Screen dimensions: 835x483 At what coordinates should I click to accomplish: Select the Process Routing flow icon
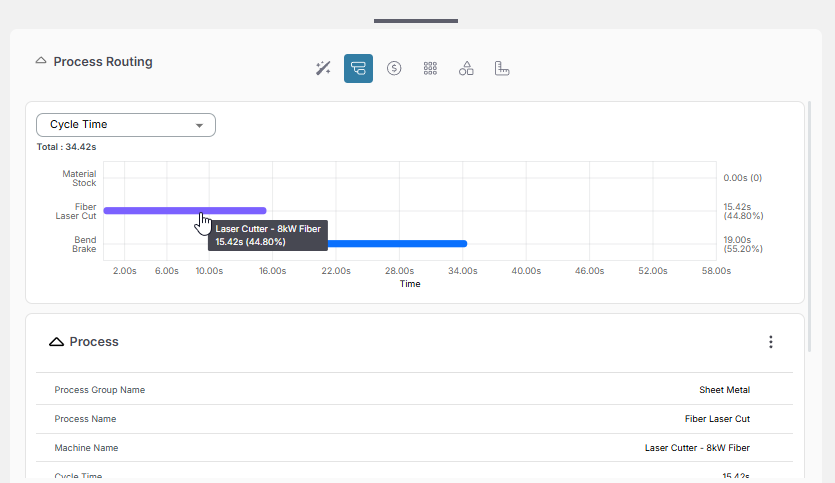click(x=358, y=68)
